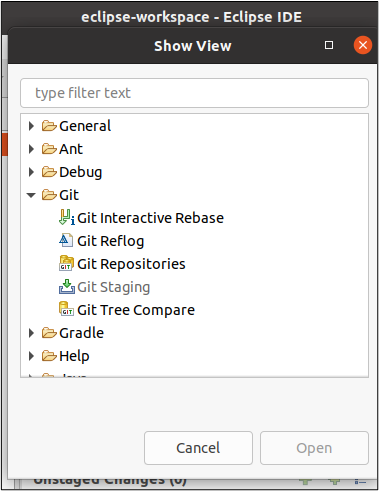
Task: Click the Git Staging icon
Action: click(67, 287)
